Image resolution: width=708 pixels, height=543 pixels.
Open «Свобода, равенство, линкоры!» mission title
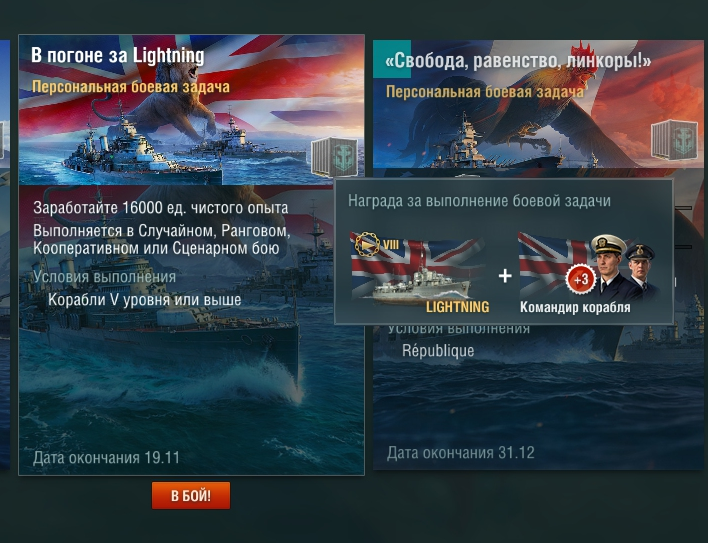(518, 61)
